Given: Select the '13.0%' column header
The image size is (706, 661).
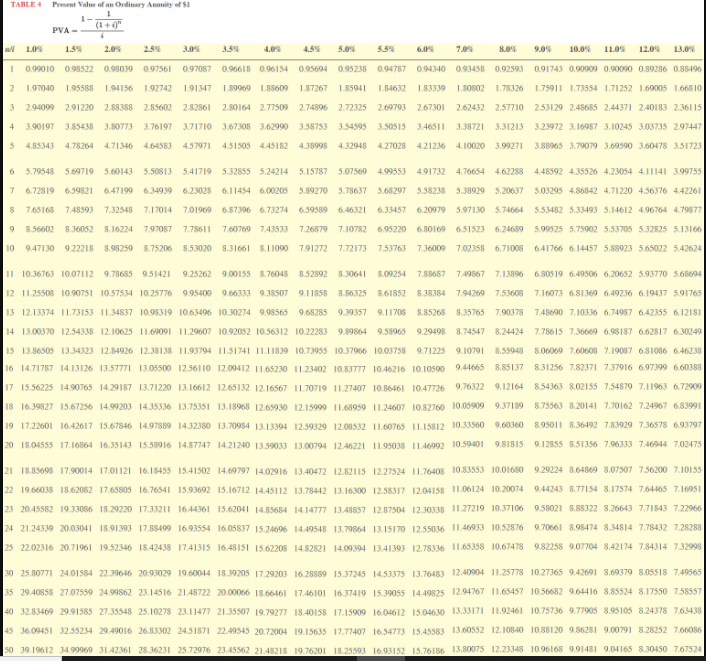Looking at the screenshot, I should tap(684, 49).
